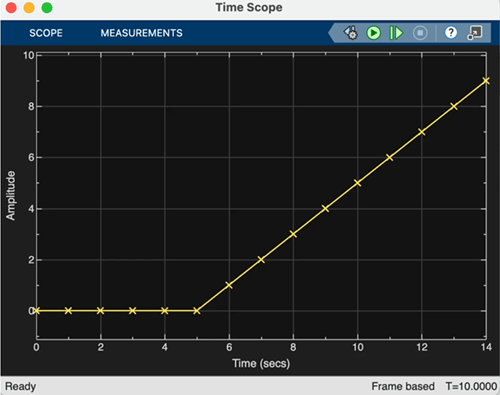500x395 pixels.
Task: Open the SCOPE tab
Action: coord(46,33)
